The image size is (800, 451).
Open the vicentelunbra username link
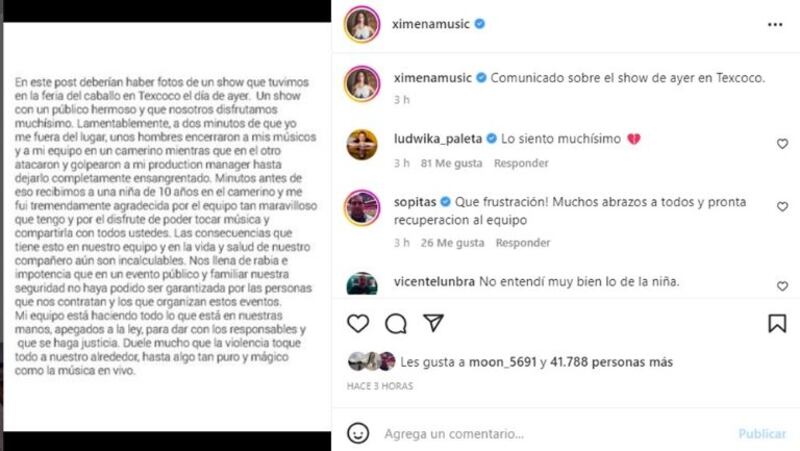click(434, 282)
